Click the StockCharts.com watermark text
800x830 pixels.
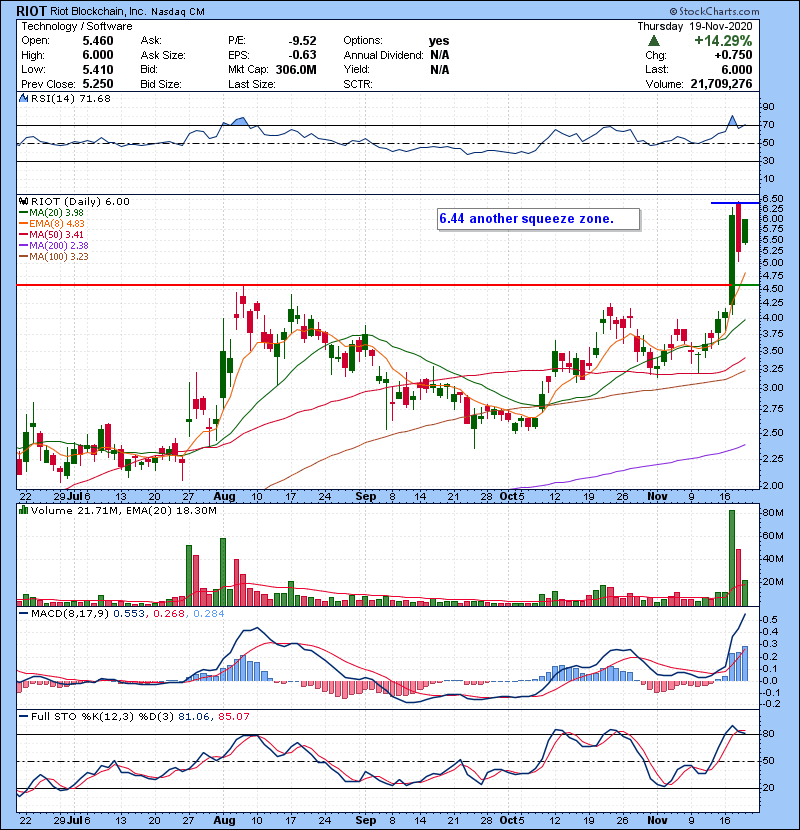click(x=714, y=11)
